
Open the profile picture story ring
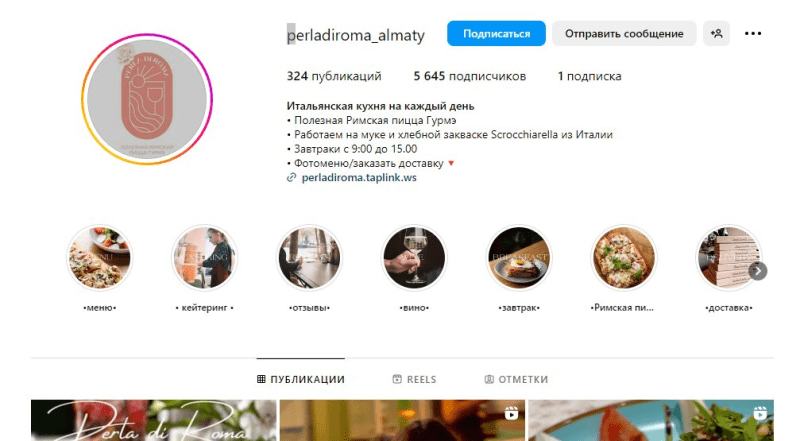tap(147, 99)
